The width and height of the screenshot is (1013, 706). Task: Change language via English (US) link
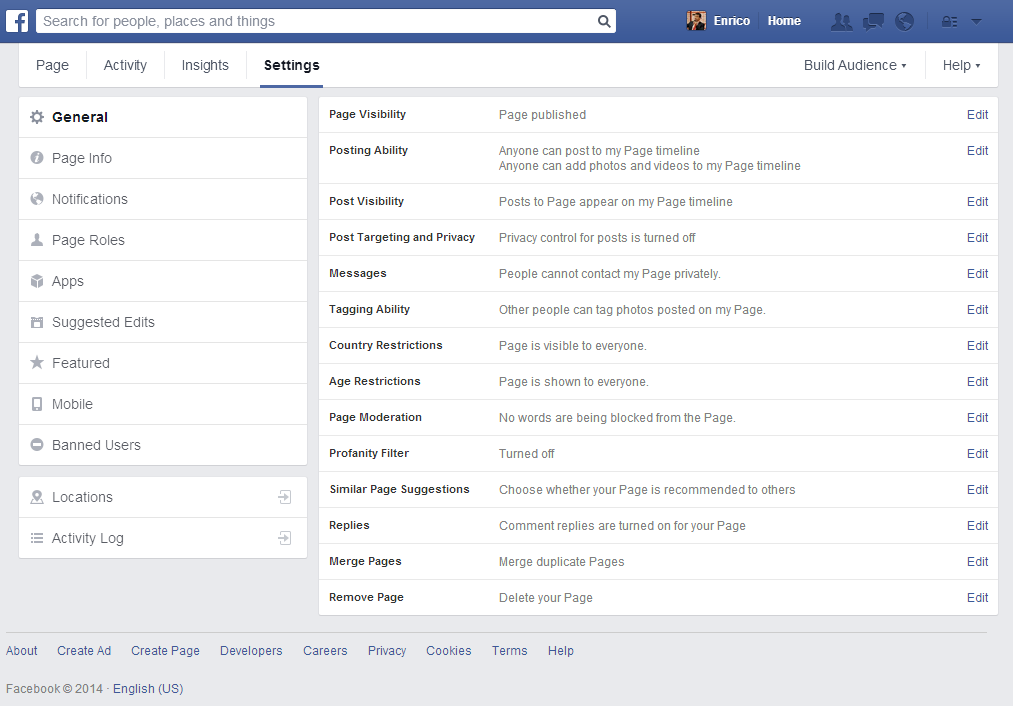[x=148, y=689]
